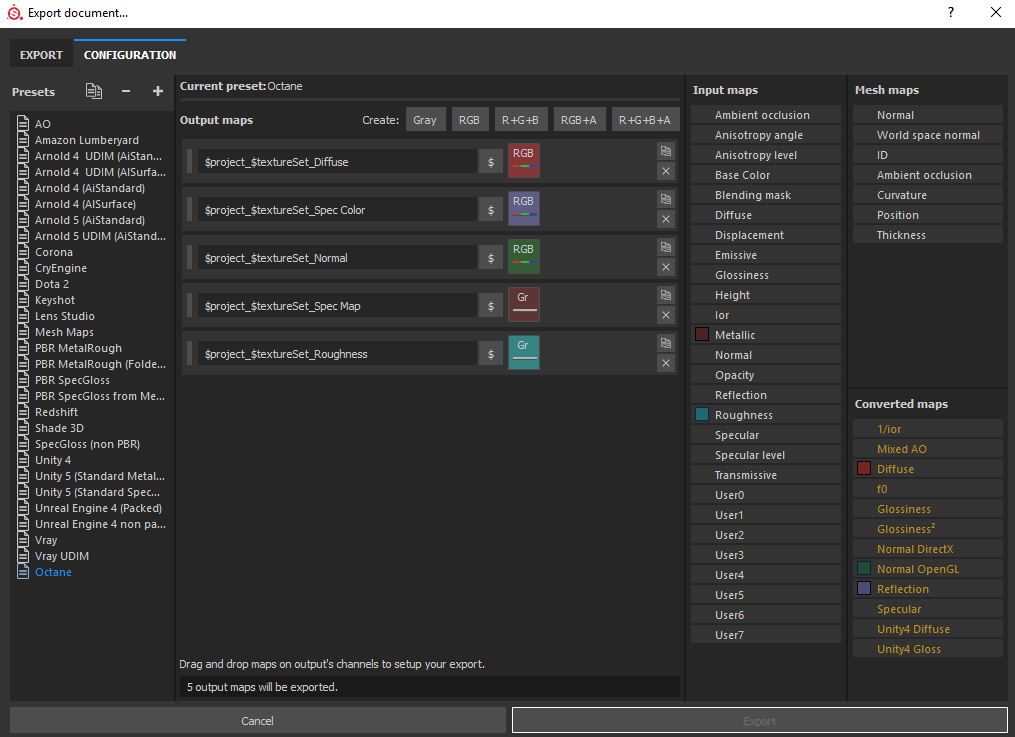Image resolution: width=1015 pixels, height=737 pixels.
Task: Select the Unity 4 preset
Action: point(53,459)
